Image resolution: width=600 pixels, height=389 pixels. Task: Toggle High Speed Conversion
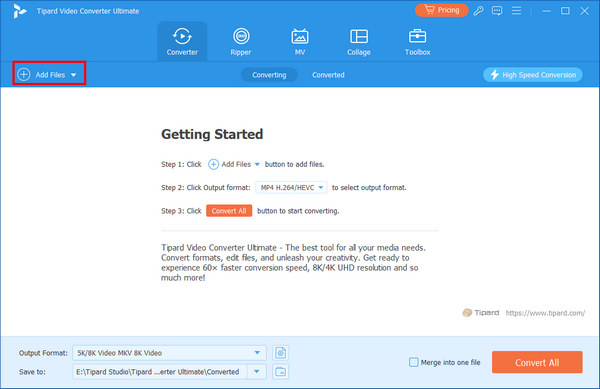(x=533, y=75)
